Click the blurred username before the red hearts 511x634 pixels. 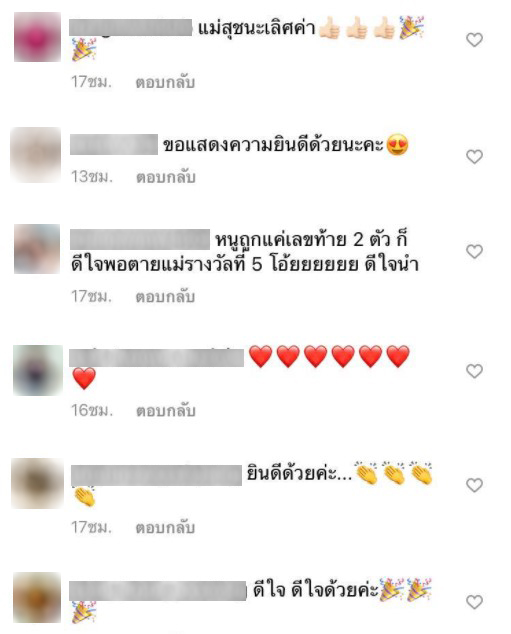(x=156, y=357)
